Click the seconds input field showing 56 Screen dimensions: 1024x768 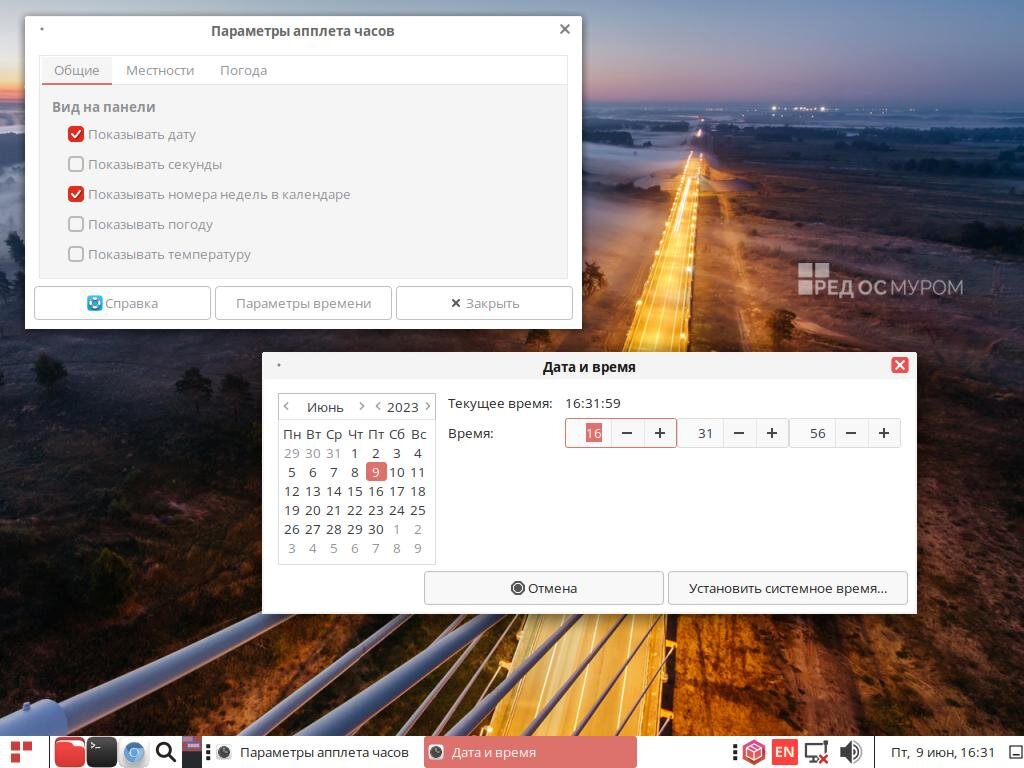tap(812, 433)
